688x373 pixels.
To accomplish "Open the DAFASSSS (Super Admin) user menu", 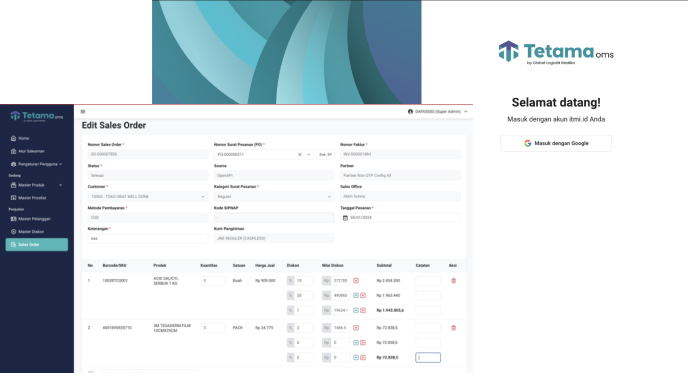I will click(x=437, y=111).
